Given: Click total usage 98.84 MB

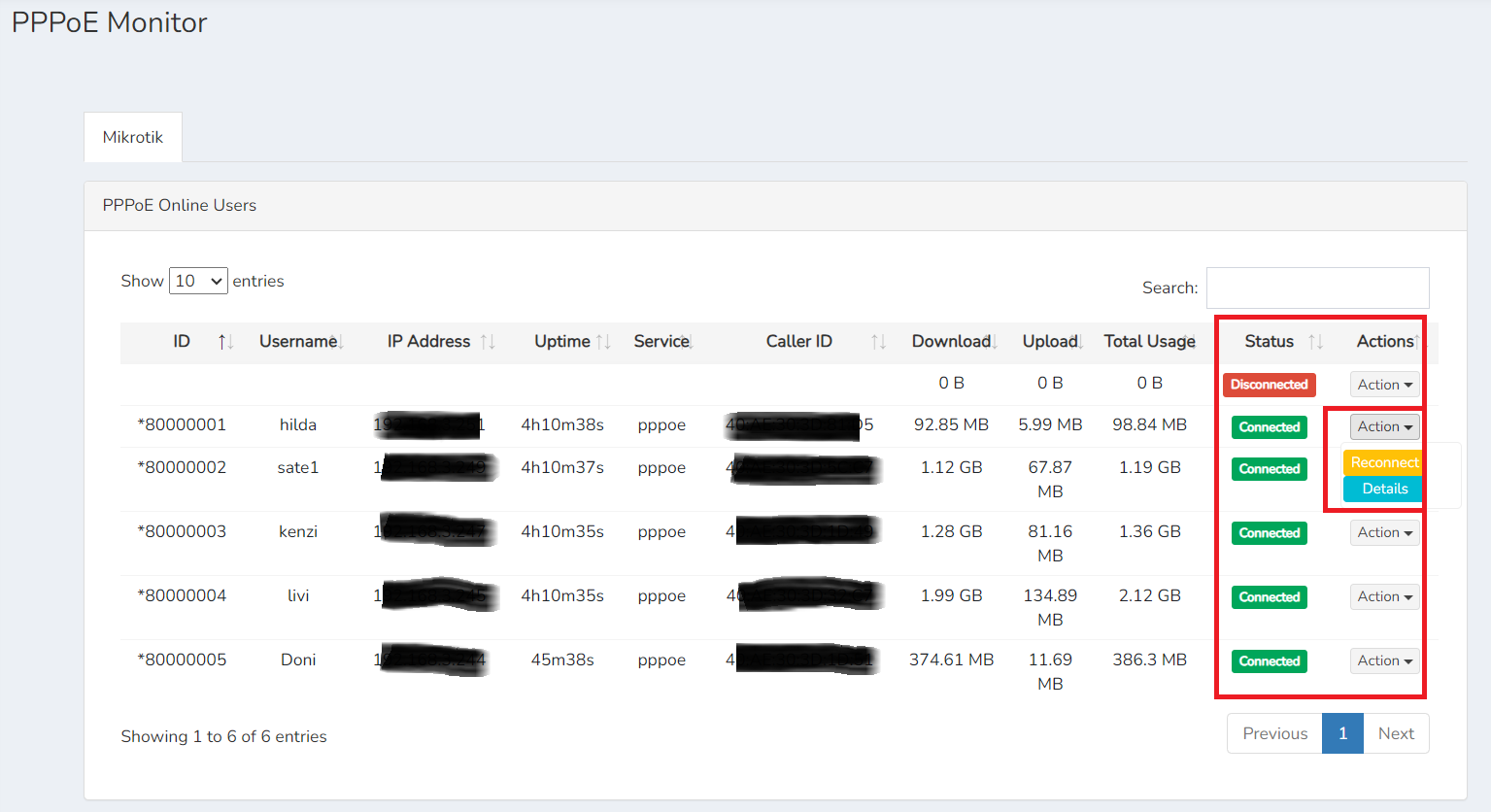Looking at the screenshot, I should click(x=1150, y=424).
